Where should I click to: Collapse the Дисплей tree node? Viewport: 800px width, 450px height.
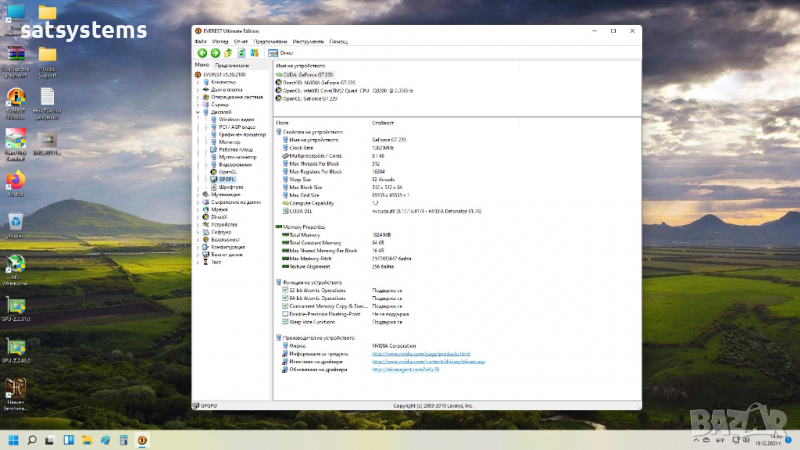point(198,111)
